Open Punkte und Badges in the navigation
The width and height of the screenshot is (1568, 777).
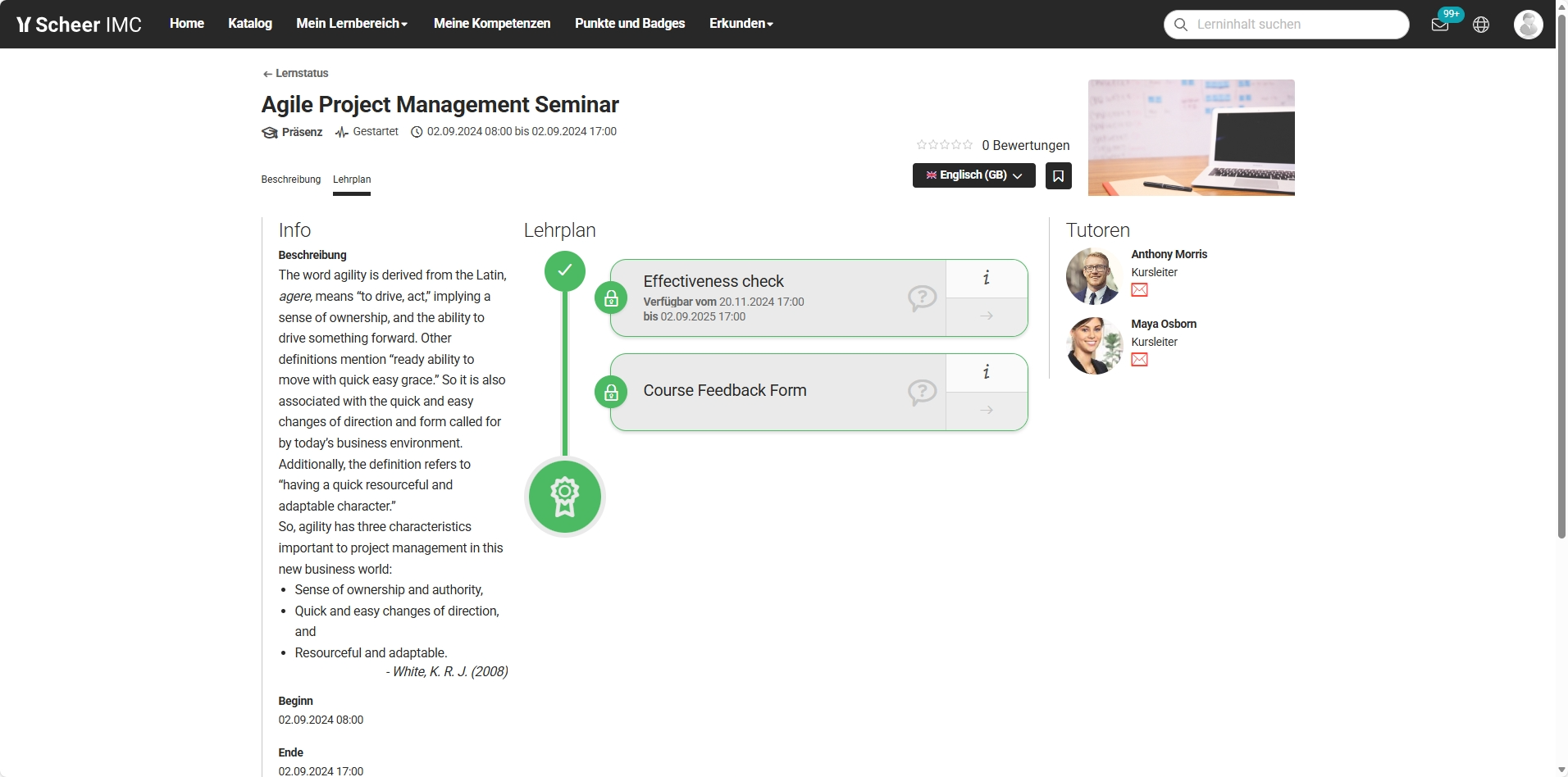[x=630, y=24]
